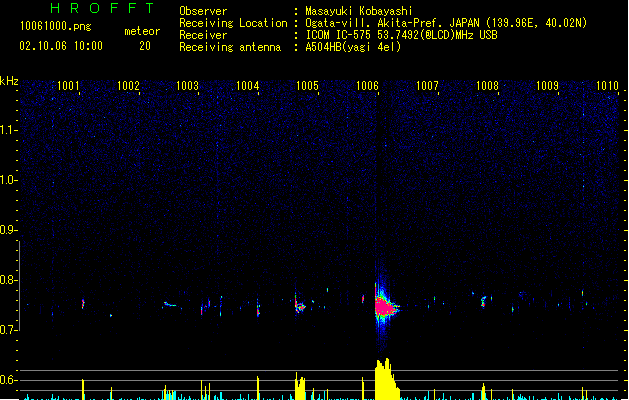Screen dimensions: 629x400
Task: Click the 1008 time marker
Action: click(x=487, y=86)
